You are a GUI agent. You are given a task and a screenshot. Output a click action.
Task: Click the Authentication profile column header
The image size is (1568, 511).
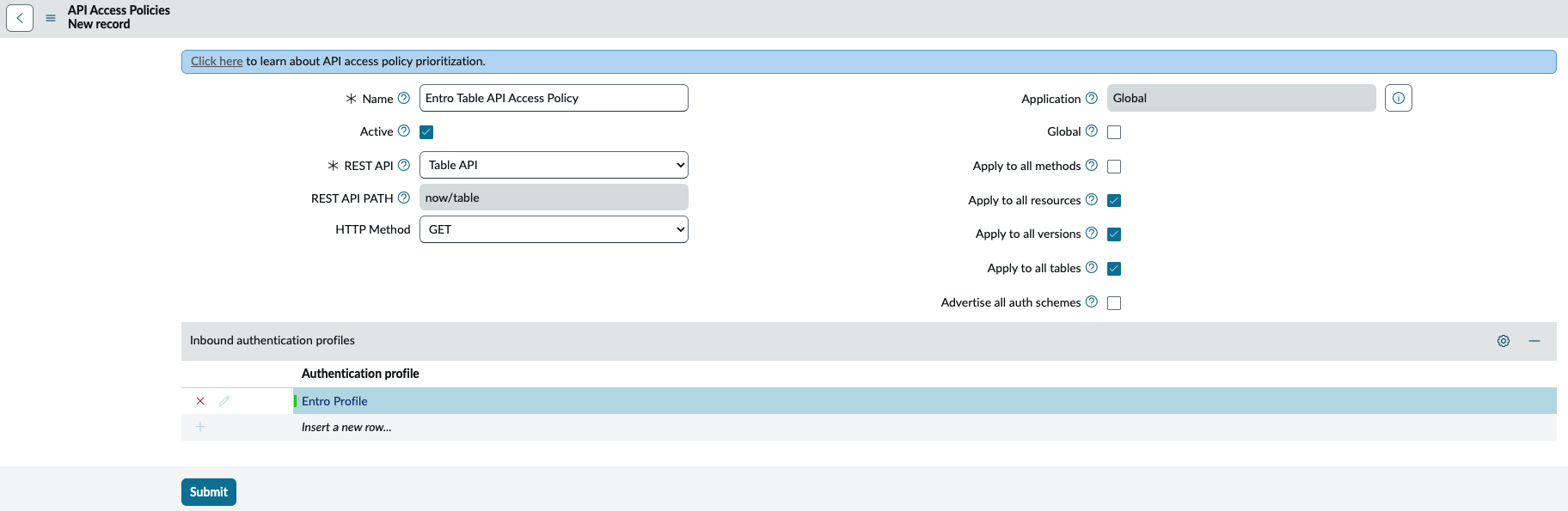coord(360,374)
